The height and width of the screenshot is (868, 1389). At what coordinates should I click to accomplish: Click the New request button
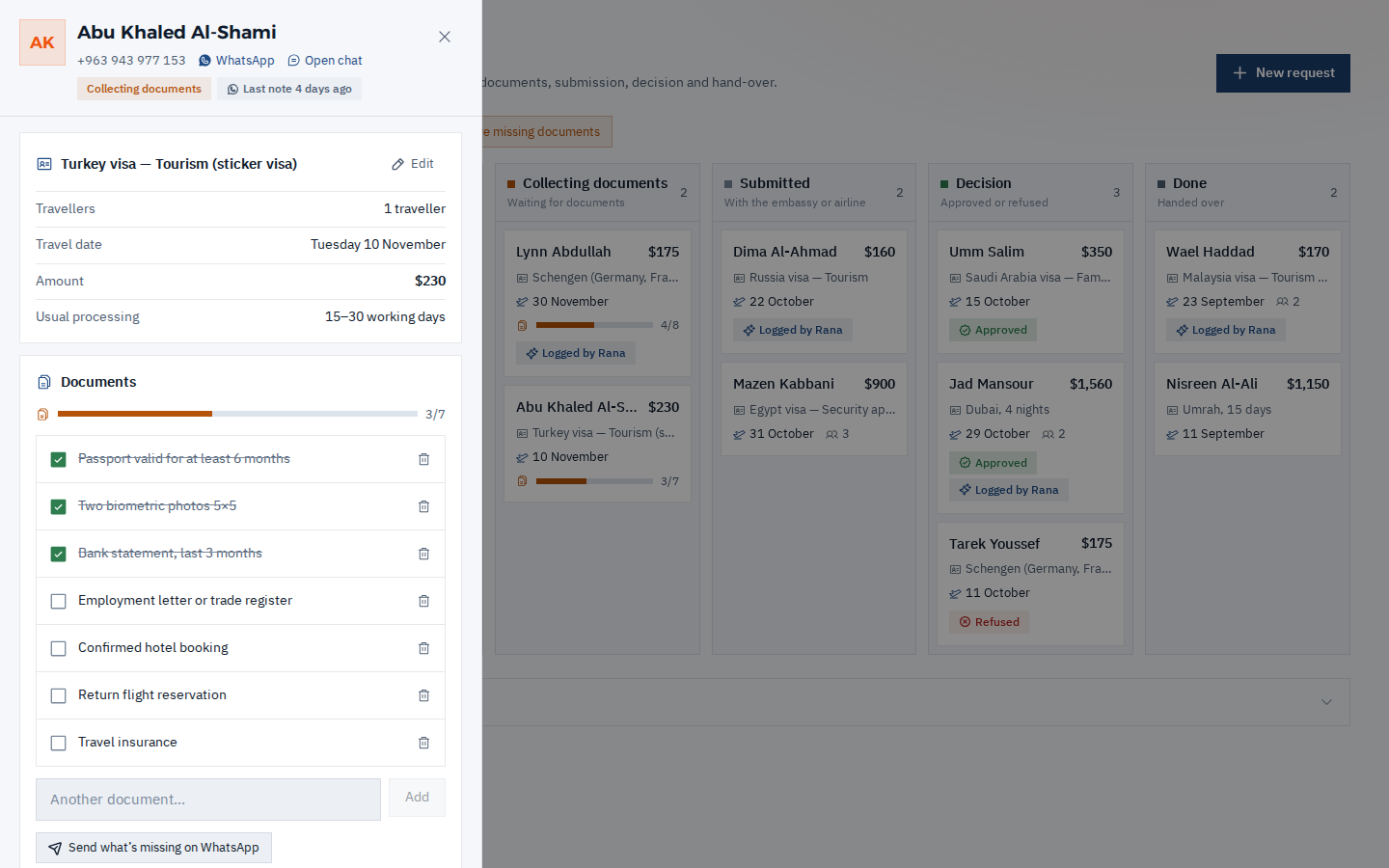(1283, 73)
